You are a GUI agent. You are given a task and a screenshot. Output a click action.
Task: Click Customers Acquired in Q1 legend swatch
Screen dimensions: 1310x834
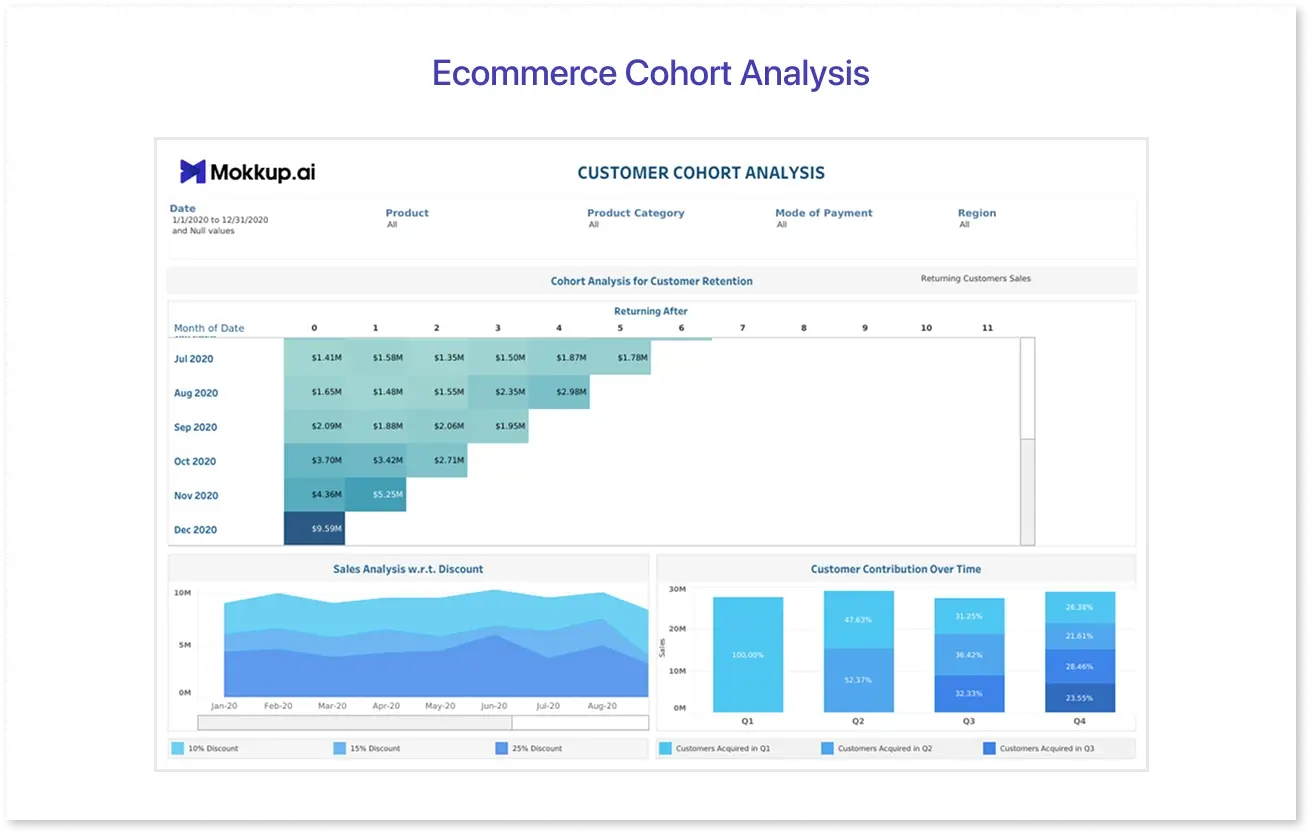point(665,748)
